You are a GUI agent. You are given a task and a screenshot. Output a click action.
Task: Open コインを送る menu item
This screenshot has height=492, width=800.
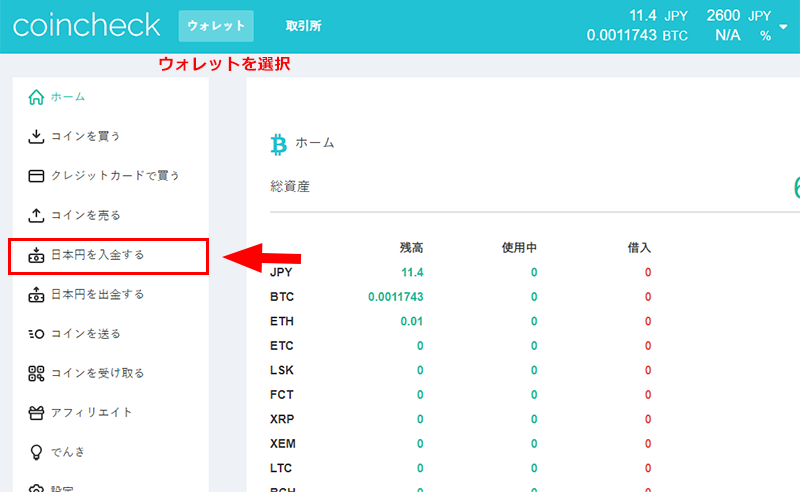point(86,334)
